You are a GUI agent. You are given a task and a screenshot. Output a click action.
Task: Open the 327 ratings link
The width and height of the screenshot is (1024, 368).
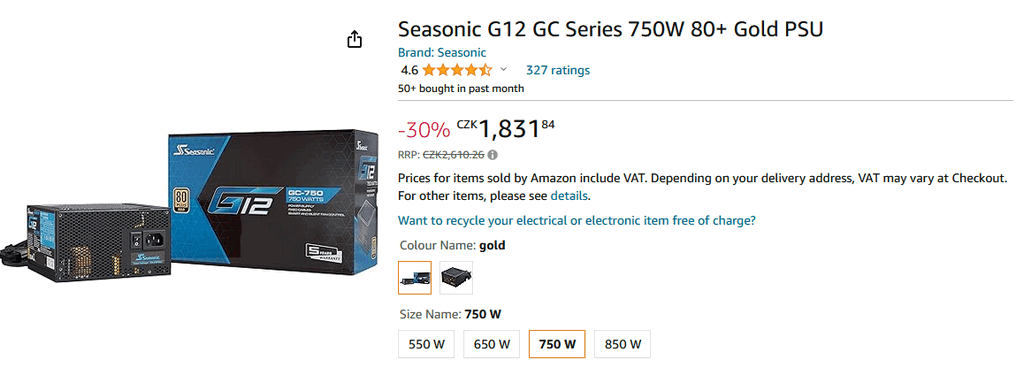558,70
